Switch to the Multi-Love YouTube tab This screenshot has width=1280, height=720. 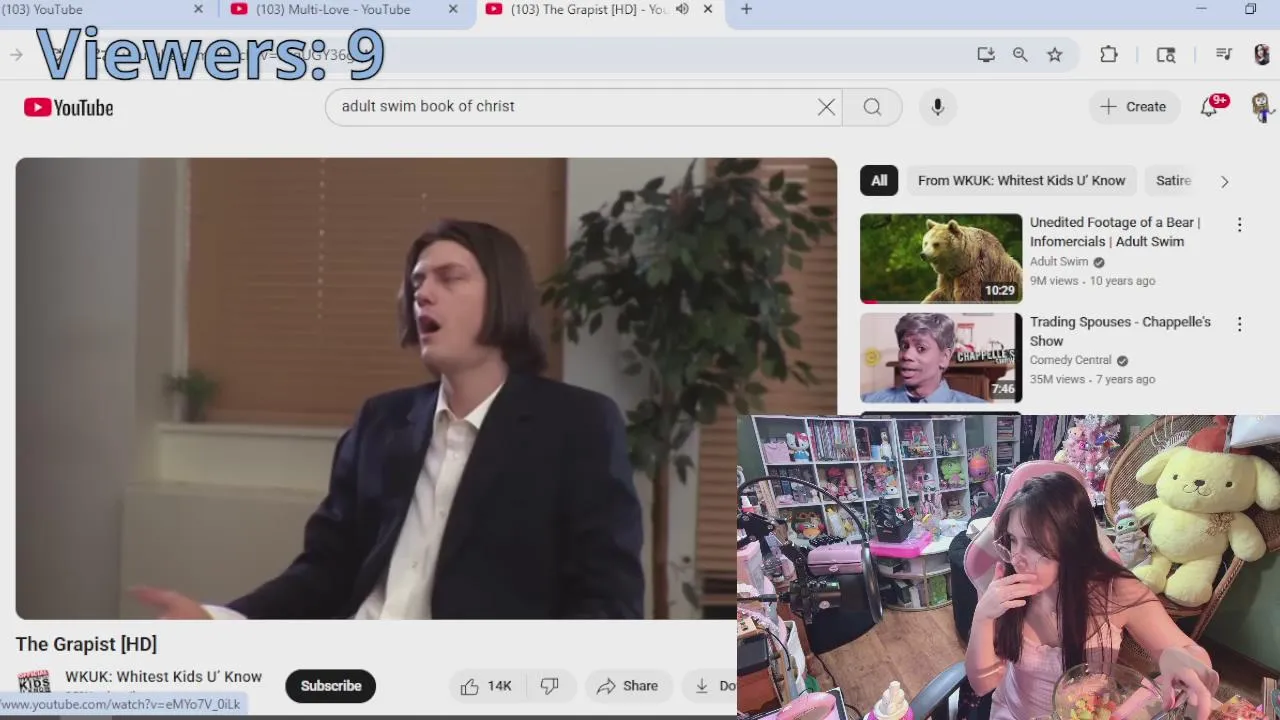click(x=333, y=10)
